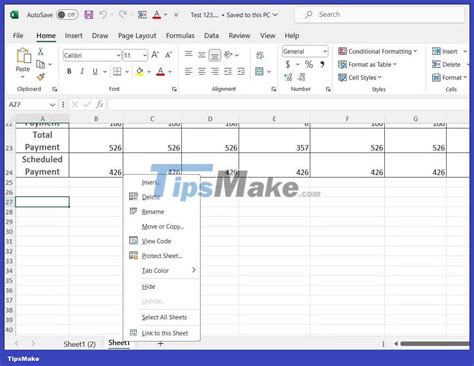Screen dimensions: 474x366
Task: Click the Decrease Decimal icon
Action: (x=302, y=77)
